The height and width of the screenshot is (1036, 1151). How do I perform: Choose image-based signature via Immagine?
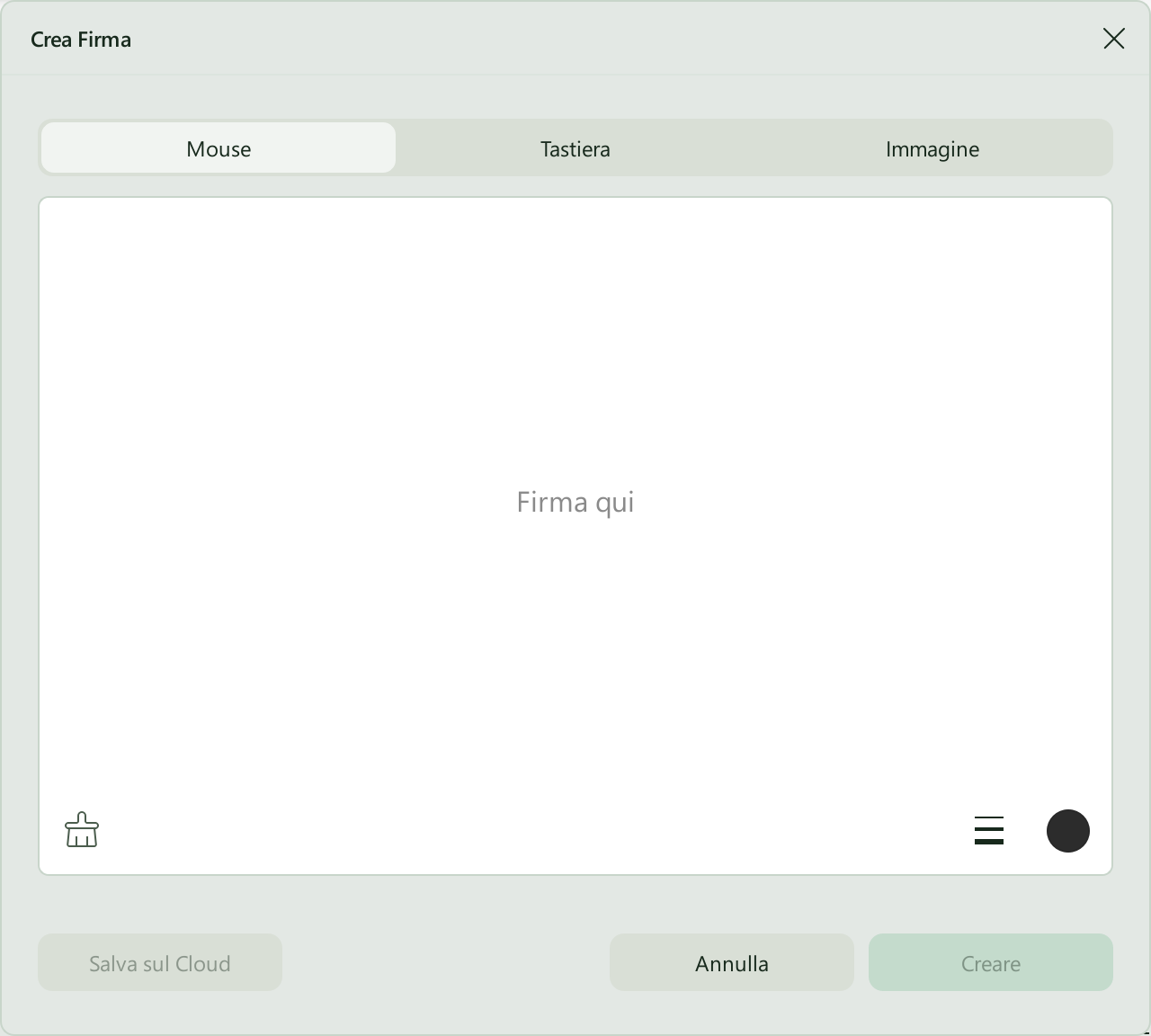click(x=932, y=148)
